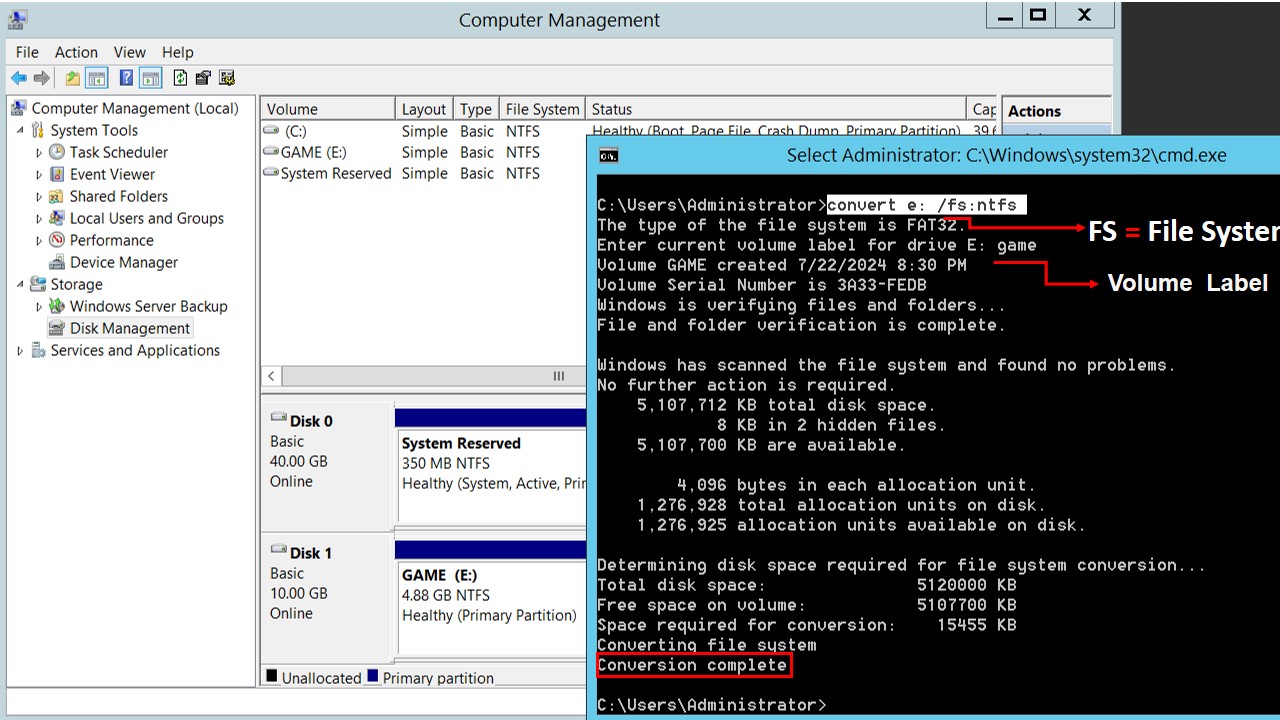Click the Local Users and Groups icon
Viewport: 1280px width, 720px height.
(57, 218)
